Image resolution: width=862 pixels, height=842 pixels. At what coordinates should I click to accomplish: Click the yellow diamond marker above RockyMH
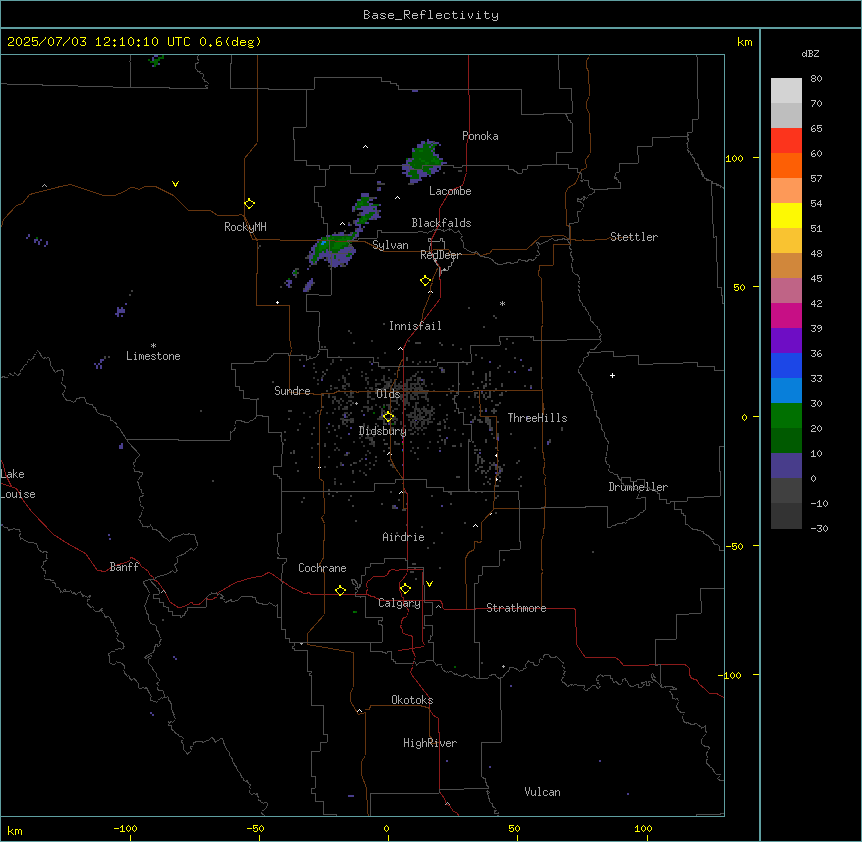click(250, 203)
